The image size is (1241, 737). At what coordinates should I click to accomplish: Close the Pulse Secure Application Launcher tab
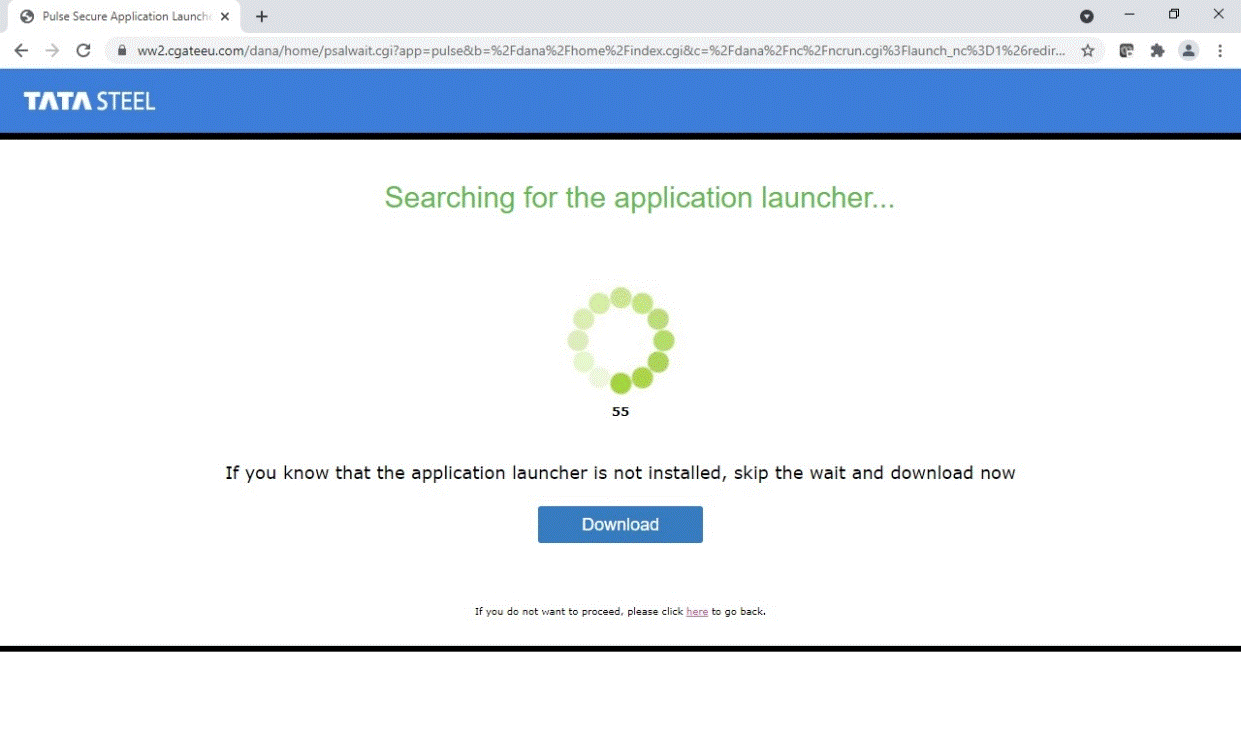[225, 17]
